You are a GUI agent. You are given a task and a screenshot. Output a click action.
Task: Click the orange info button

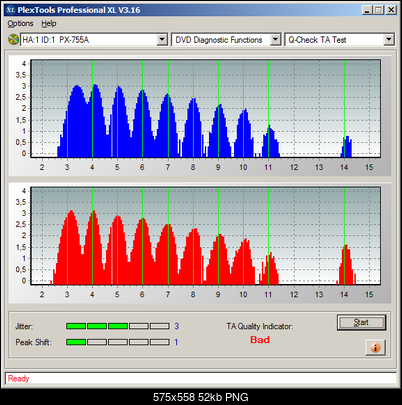tap(375, 348)
